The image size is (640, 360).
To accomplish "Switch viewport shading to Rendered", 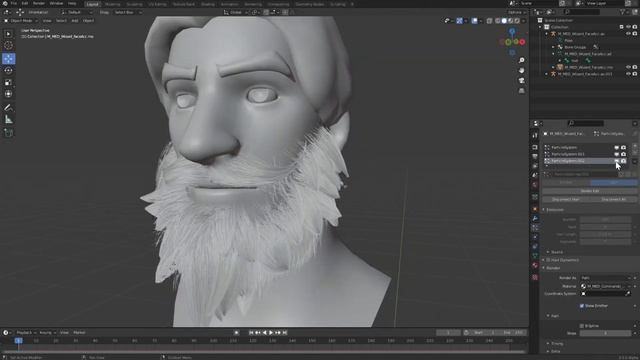I will 517,20.
